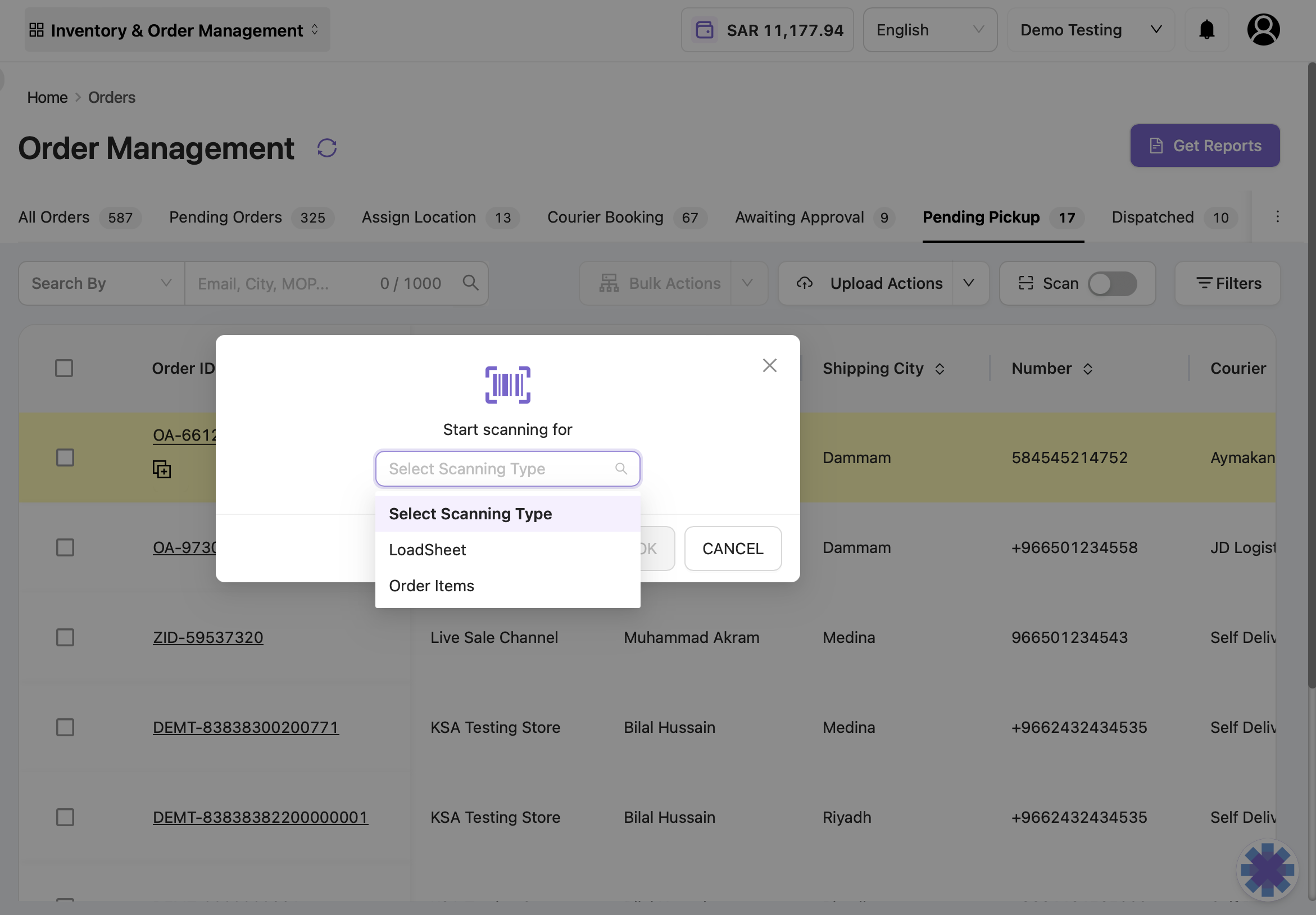Pick Select Scanning Type placeholder option
The height and width of the screenshot is (915, 1316).
[x=508, y=514]
